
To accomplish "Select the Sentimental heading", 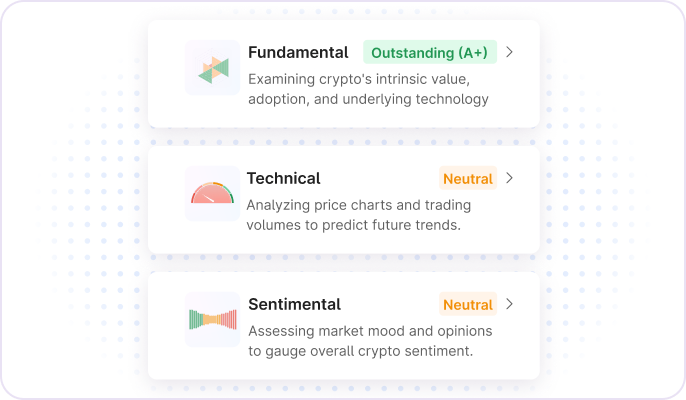I will click(294, 304).
